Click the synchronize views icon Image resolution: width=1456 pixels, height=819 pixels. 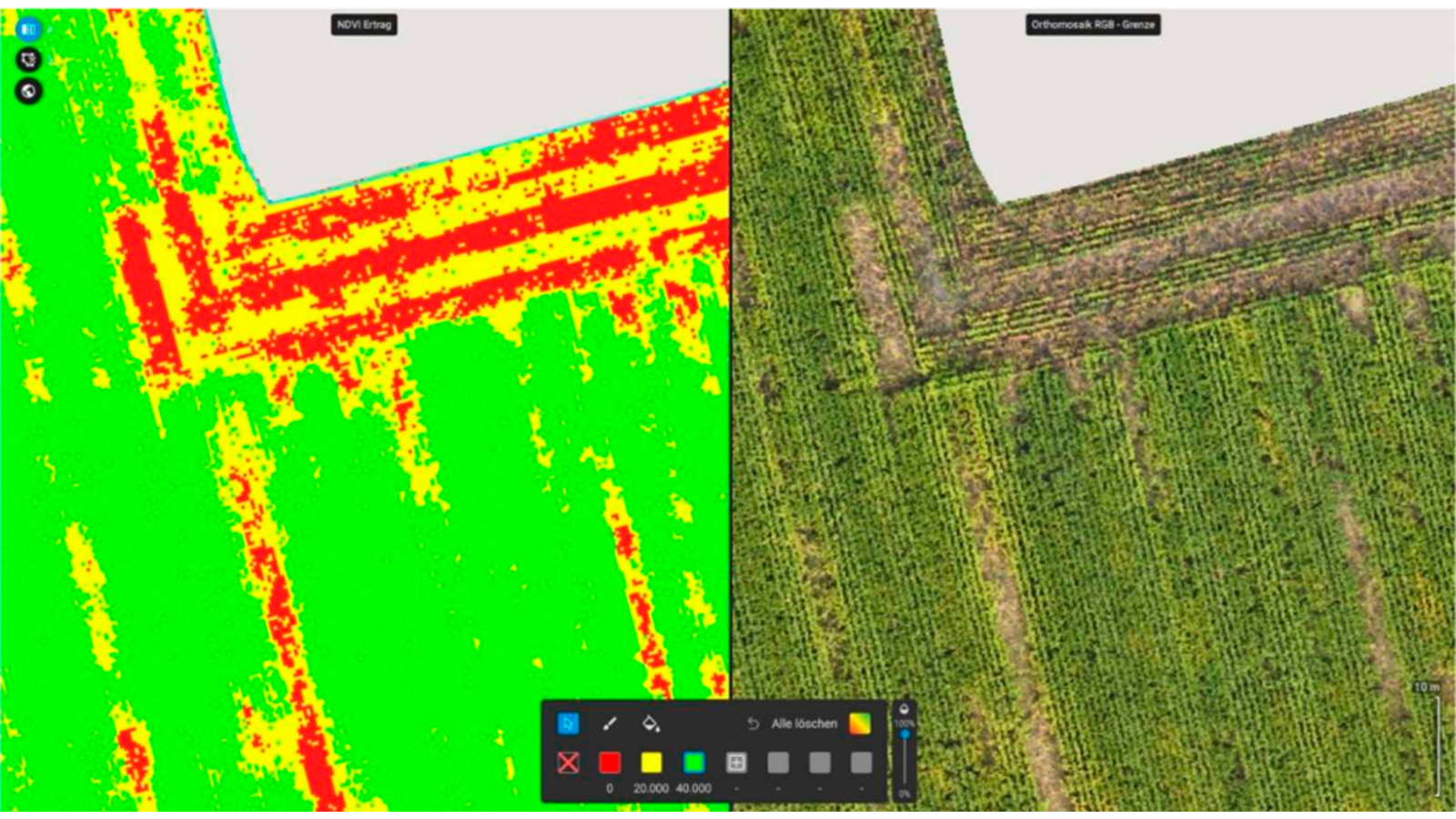[28, 60]
